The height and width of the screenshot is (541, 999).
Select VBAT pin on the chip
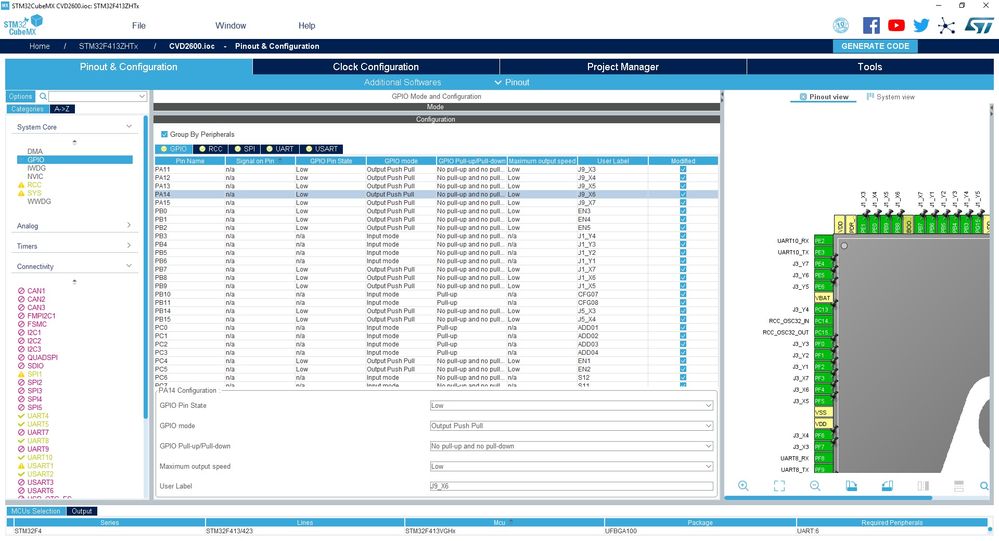coord(823,298)
